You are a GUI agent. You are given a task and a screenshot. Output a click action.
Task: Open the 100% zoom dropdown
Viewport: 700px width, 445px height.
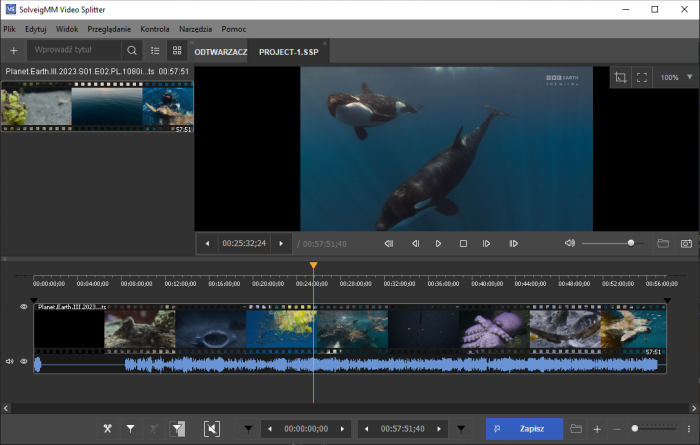[x=676, y=77]
